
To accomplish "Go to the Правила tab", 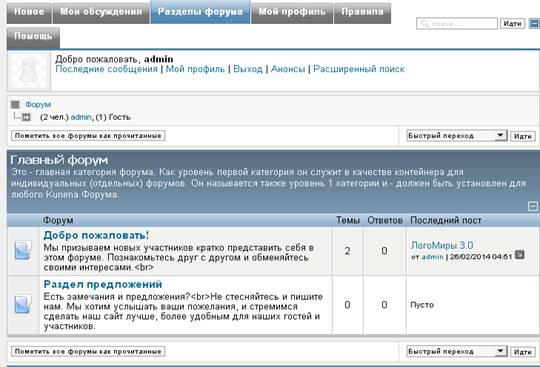I will click(362, 13).
